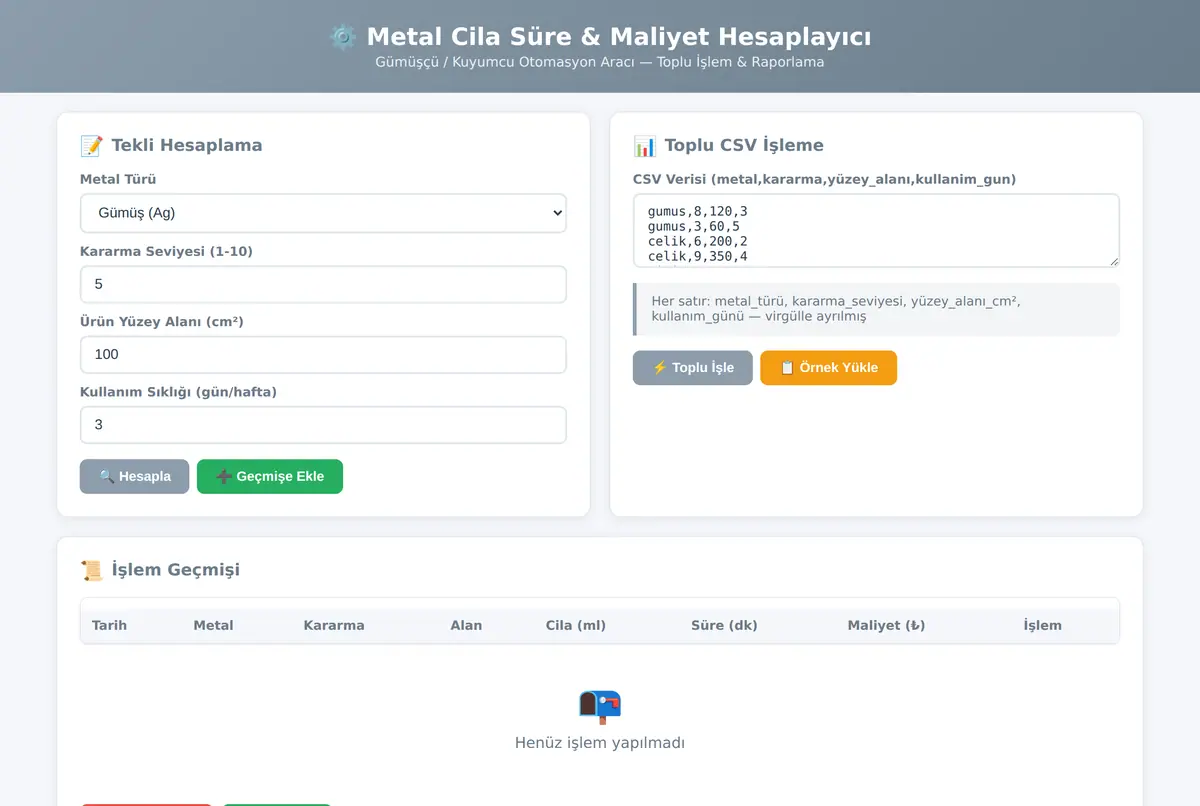This screenshot has height=806, width=1200.
Task: Click the Örnek Yükle button
Action: pos(829,368)
